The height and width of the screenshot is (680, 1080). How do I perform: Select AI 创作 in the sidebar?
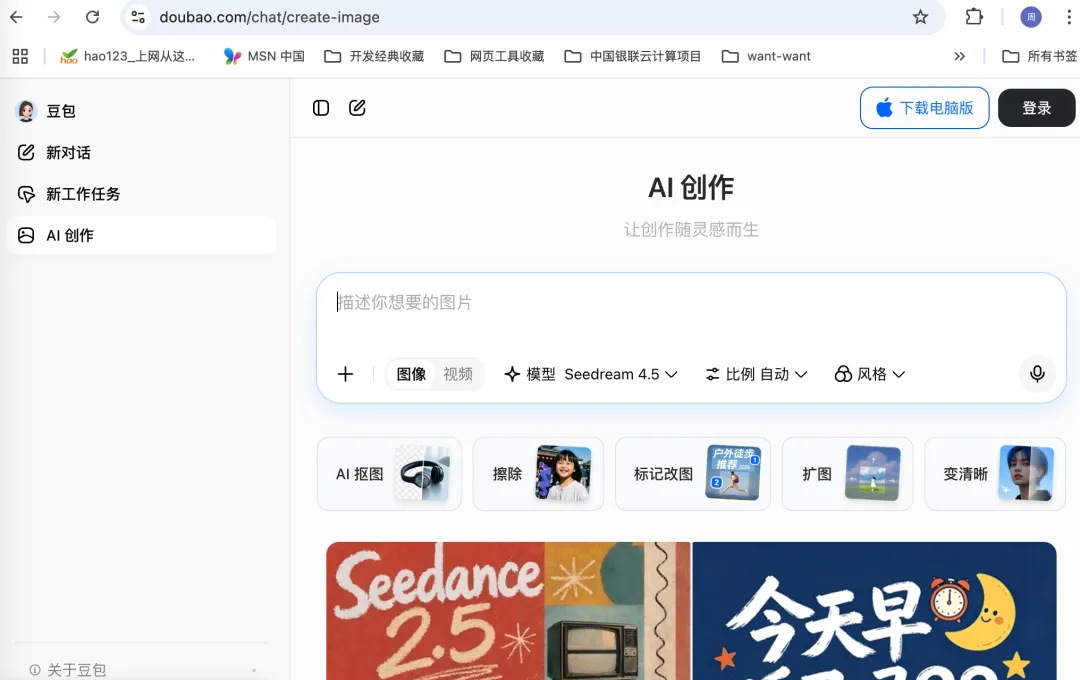(141, 236)
